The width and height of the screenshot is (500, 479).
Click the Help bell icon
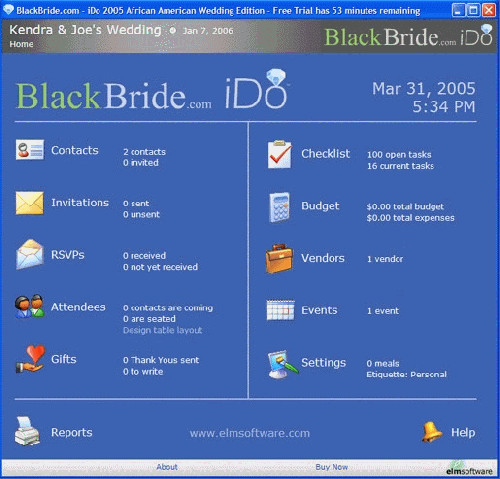coord(432,432)
